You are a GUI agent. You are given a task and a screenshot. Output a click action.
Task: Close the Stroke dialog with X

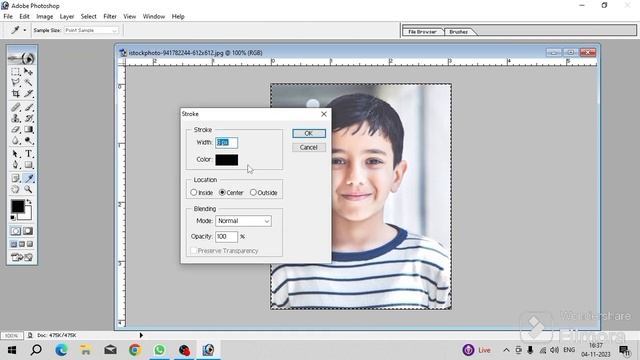324,114
